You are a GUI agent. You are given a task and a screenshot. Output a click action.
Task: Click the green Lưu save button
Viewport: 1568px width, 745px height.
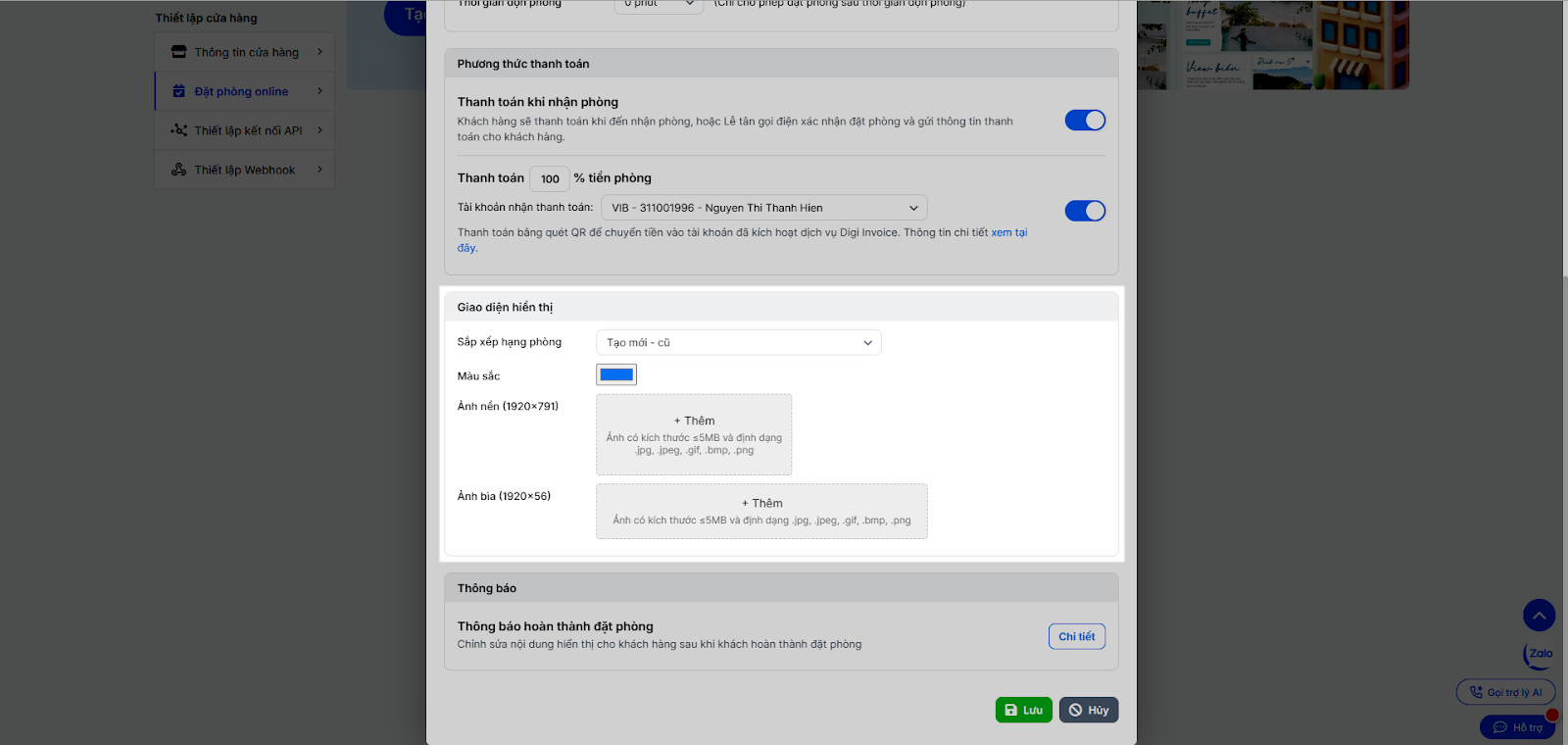(x=1023, y=710)
